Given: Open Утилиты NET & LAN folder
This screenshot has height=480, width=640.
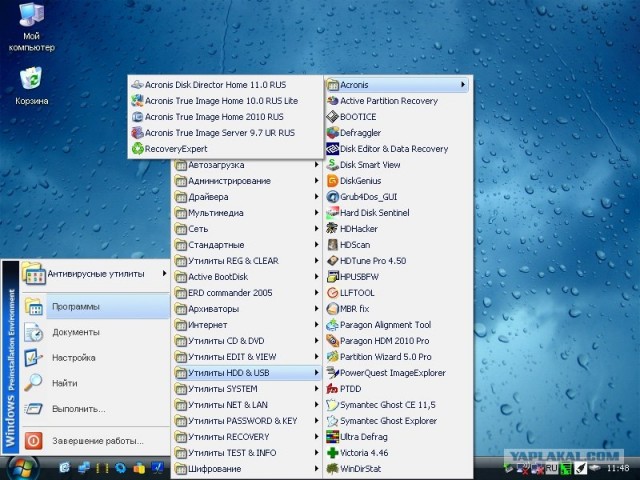Looking at the screenshot, I should pos(247,404).
